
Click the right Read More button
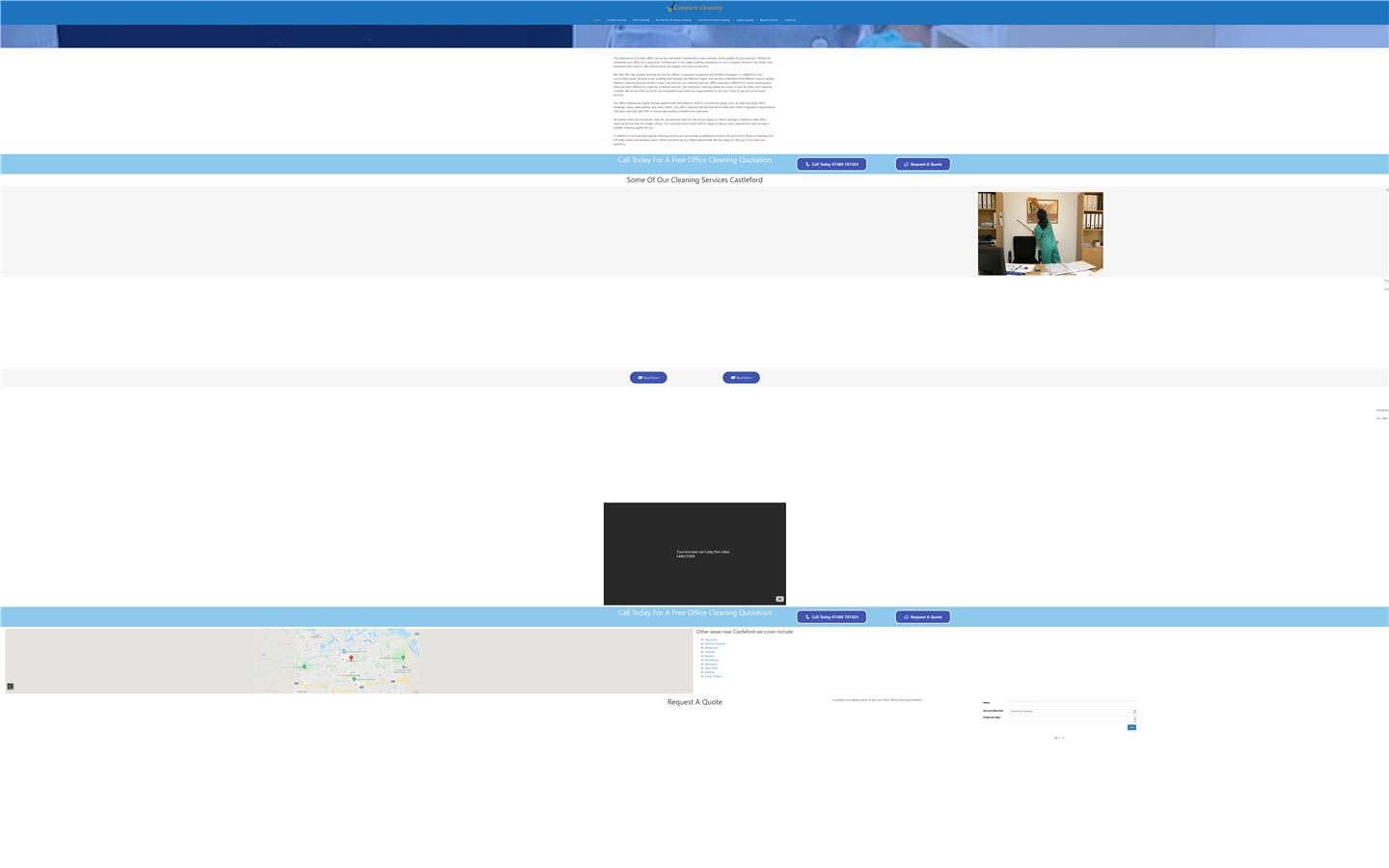(x=741, y=378)
